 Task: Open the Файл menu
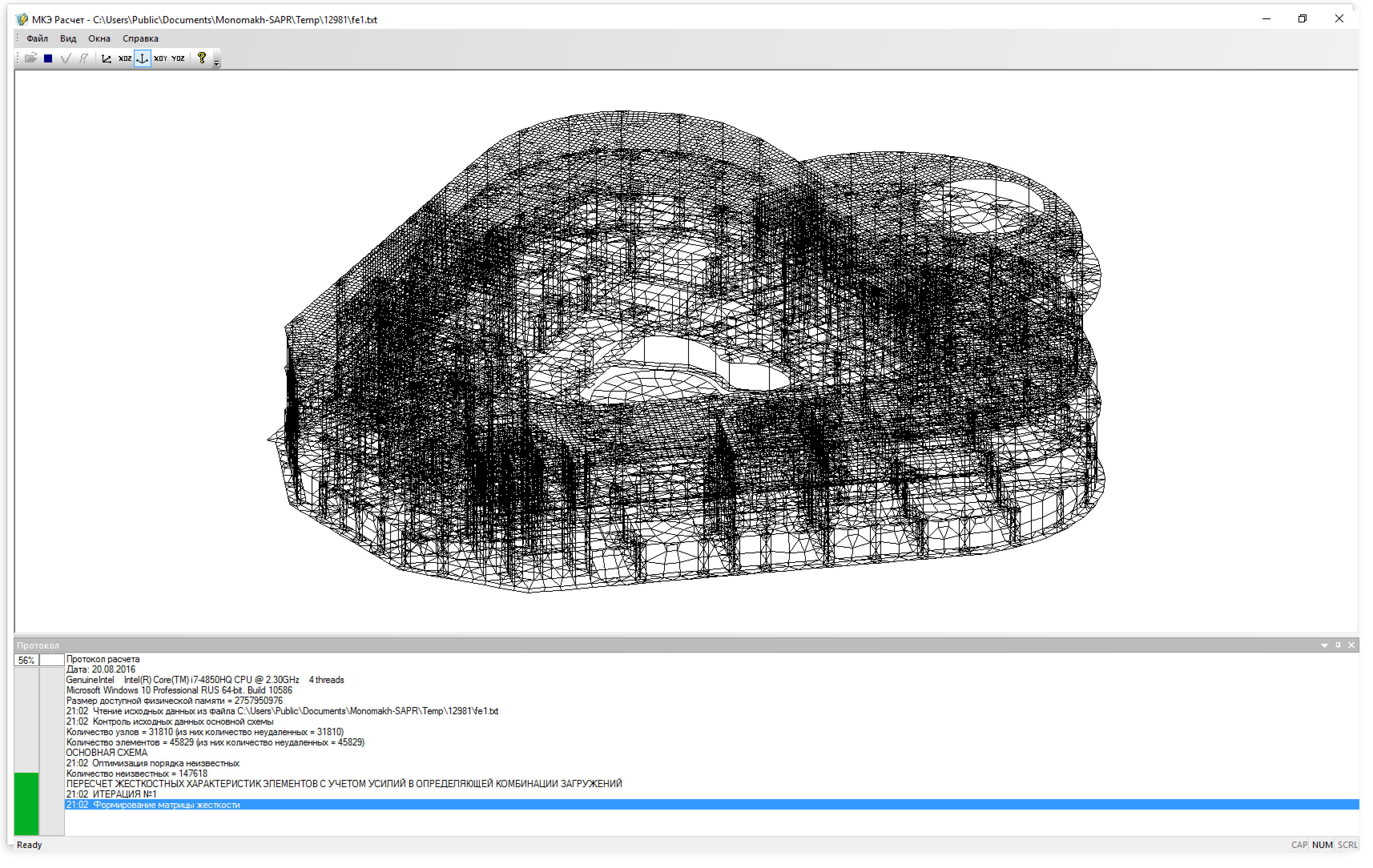37,39
